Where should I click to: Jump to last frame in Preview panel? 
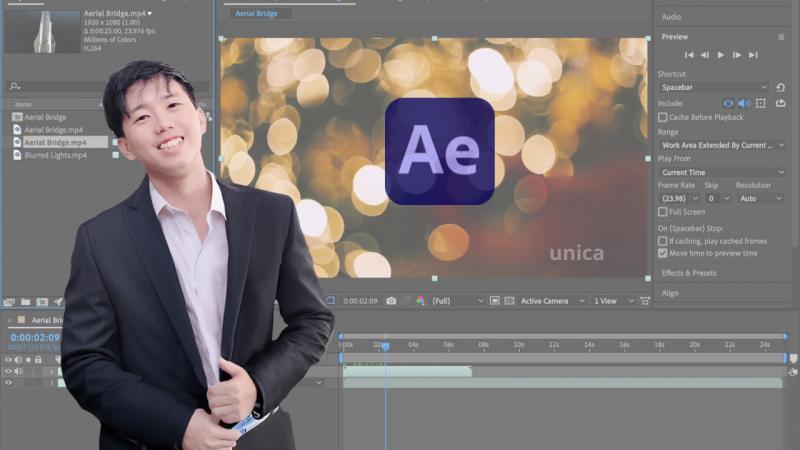click(x=753, y=55)
